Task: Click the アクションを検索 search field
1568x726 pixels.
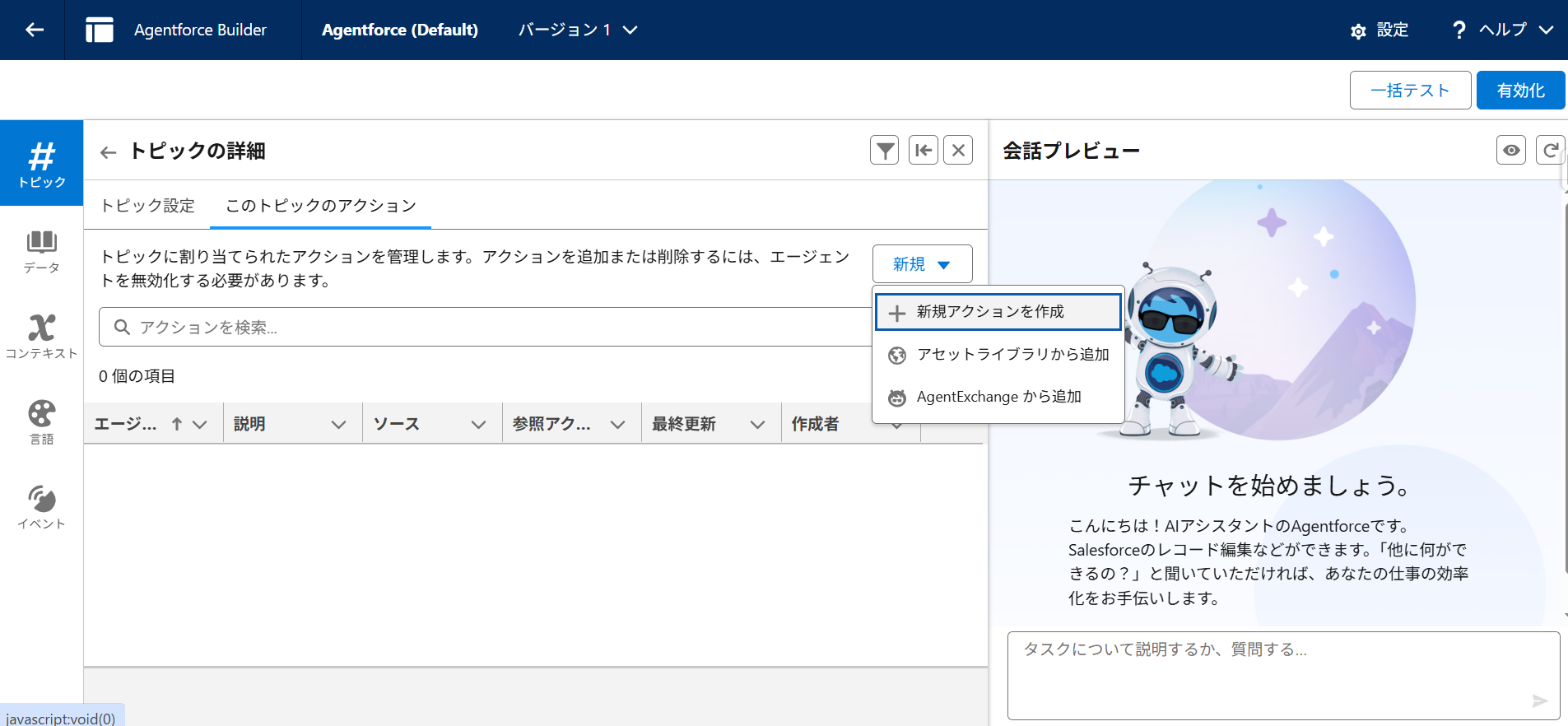Action: (x=486, y=327)
